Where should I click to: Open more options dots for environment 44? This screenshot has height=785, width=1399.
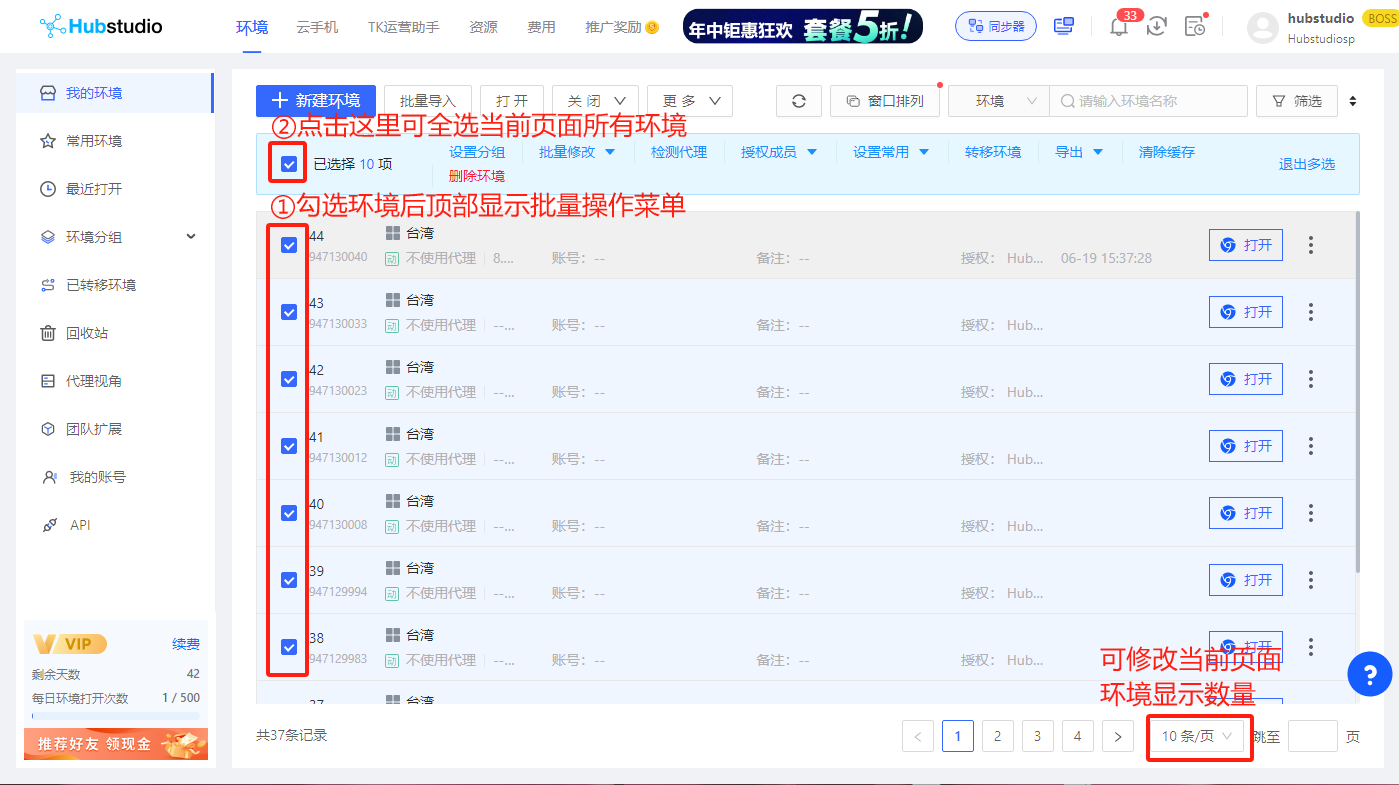[1311, 245]
